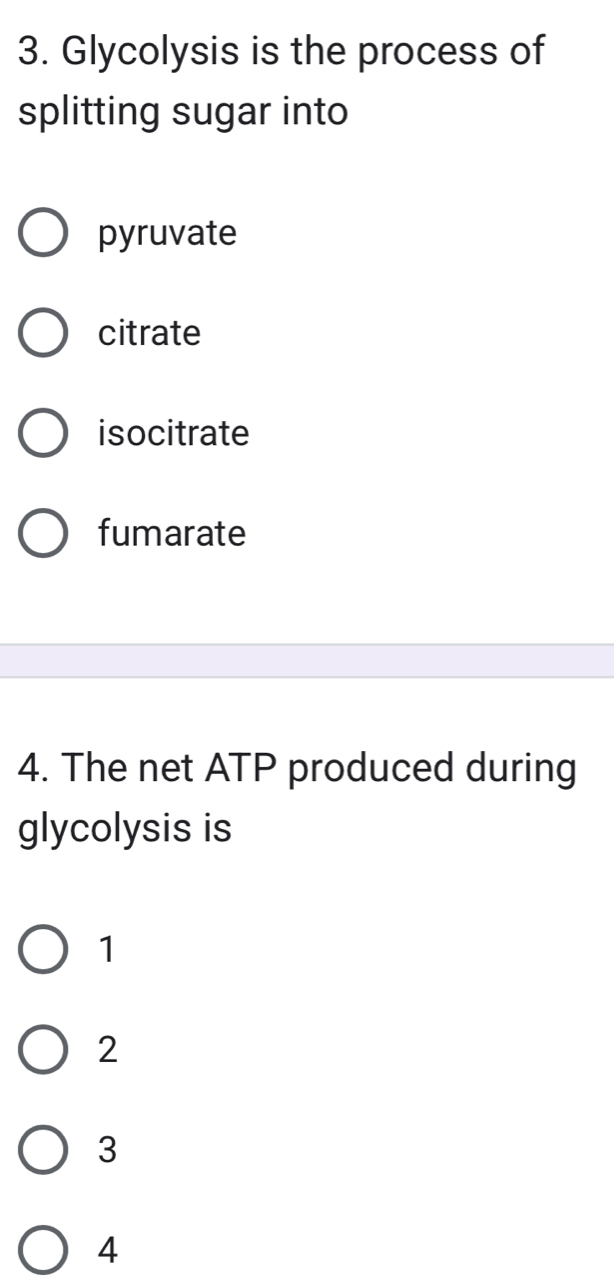Click the pyruvate option label text
Viewport: 614px width, 1286px height.
(168, 233)
